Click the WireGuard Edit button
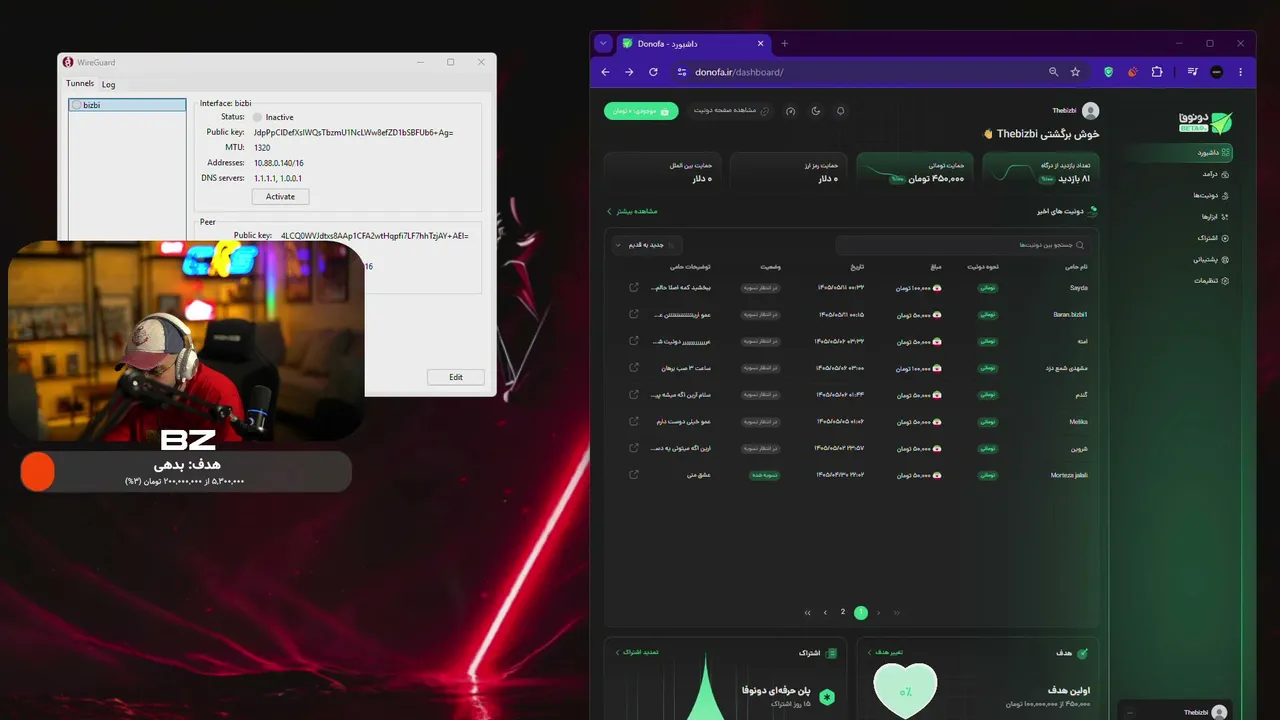The image size is (1280, 720). tap(456, 377)
